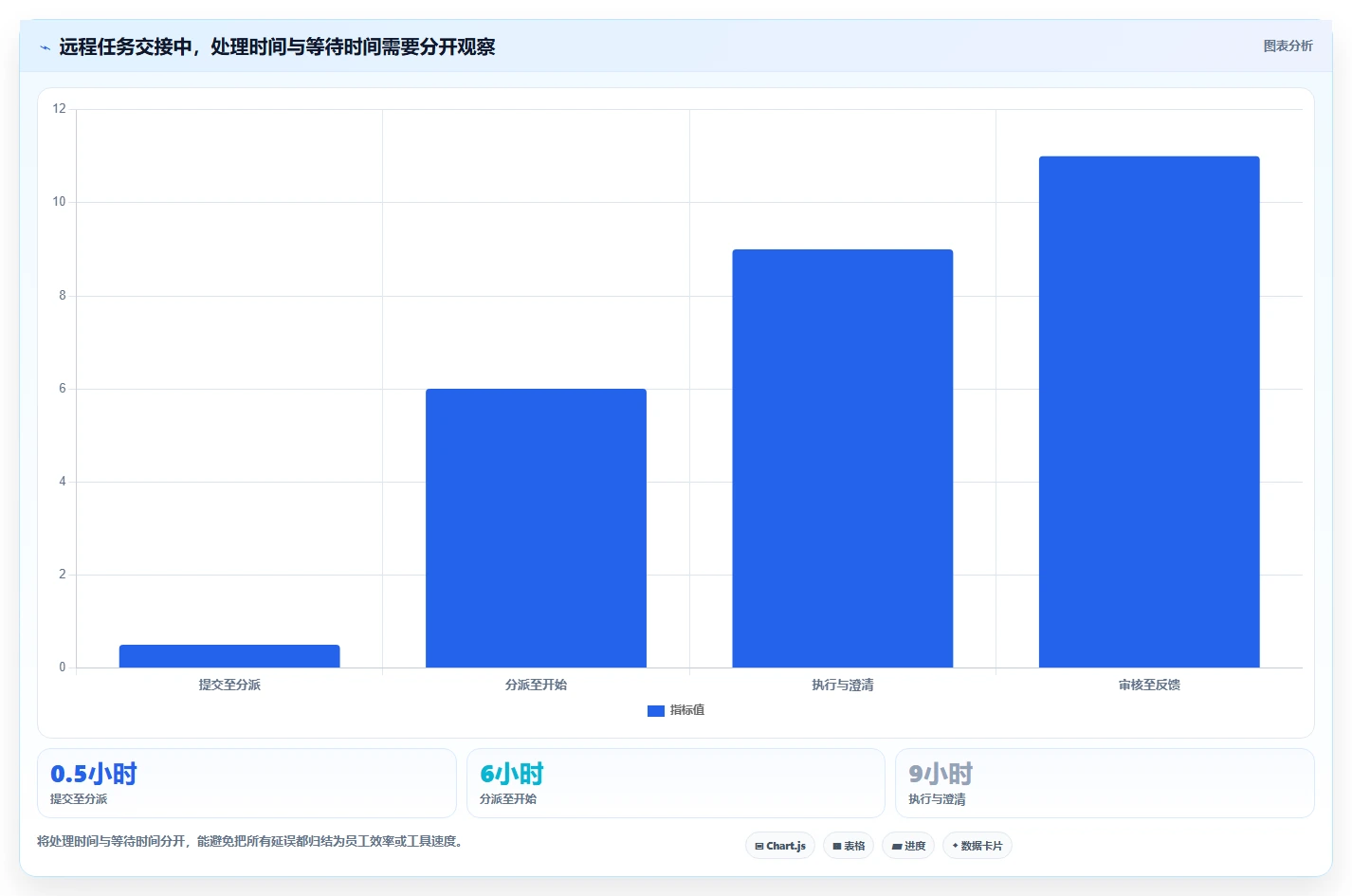The width and height of the screenshot is (1352, 896).
Task: Open the 6小时 分派至开始 card
Action: (675, 783)
